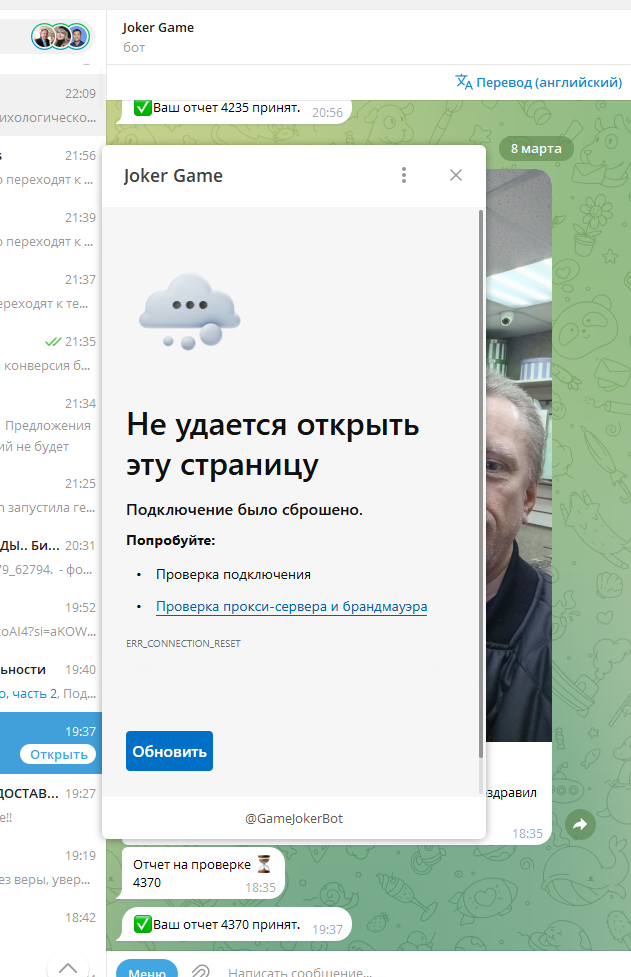Click the 8 марта date badge
This screenshot has height=977, width=631.
pos(536,149)
